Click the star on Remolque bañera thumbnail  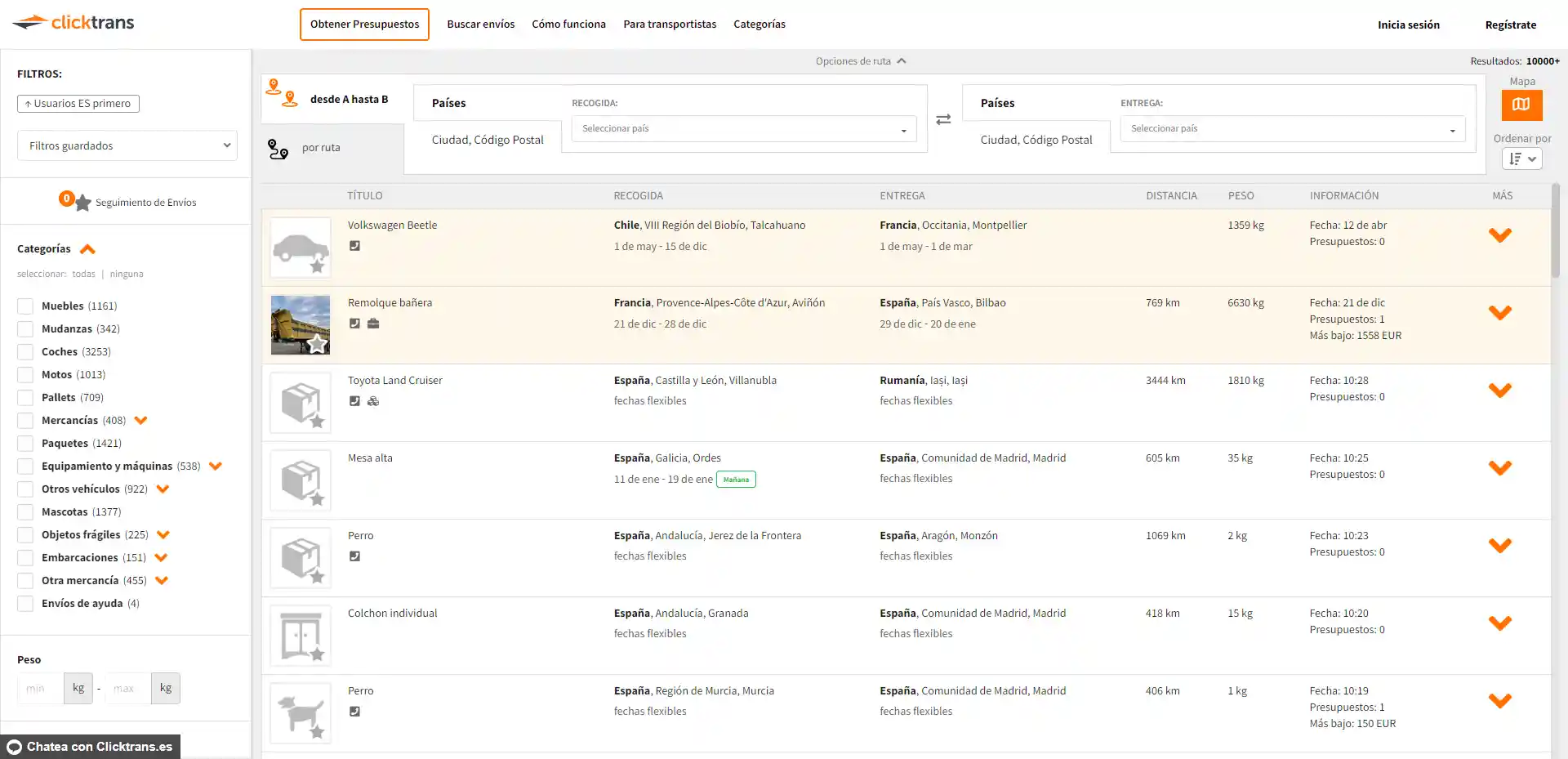click(317, 344)
